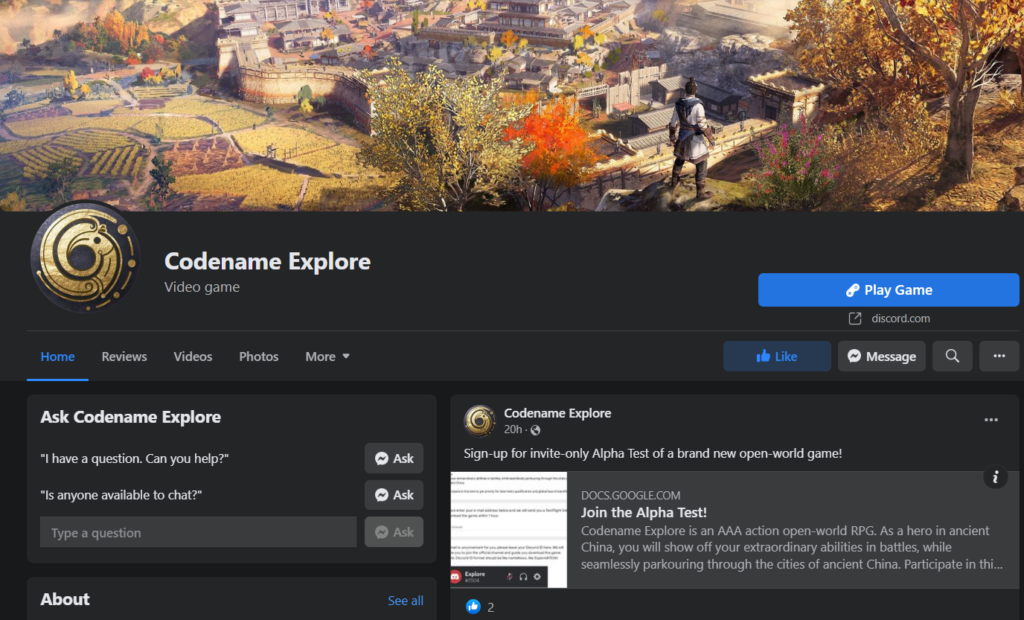Open Message to the page

(x=882, y=356)
